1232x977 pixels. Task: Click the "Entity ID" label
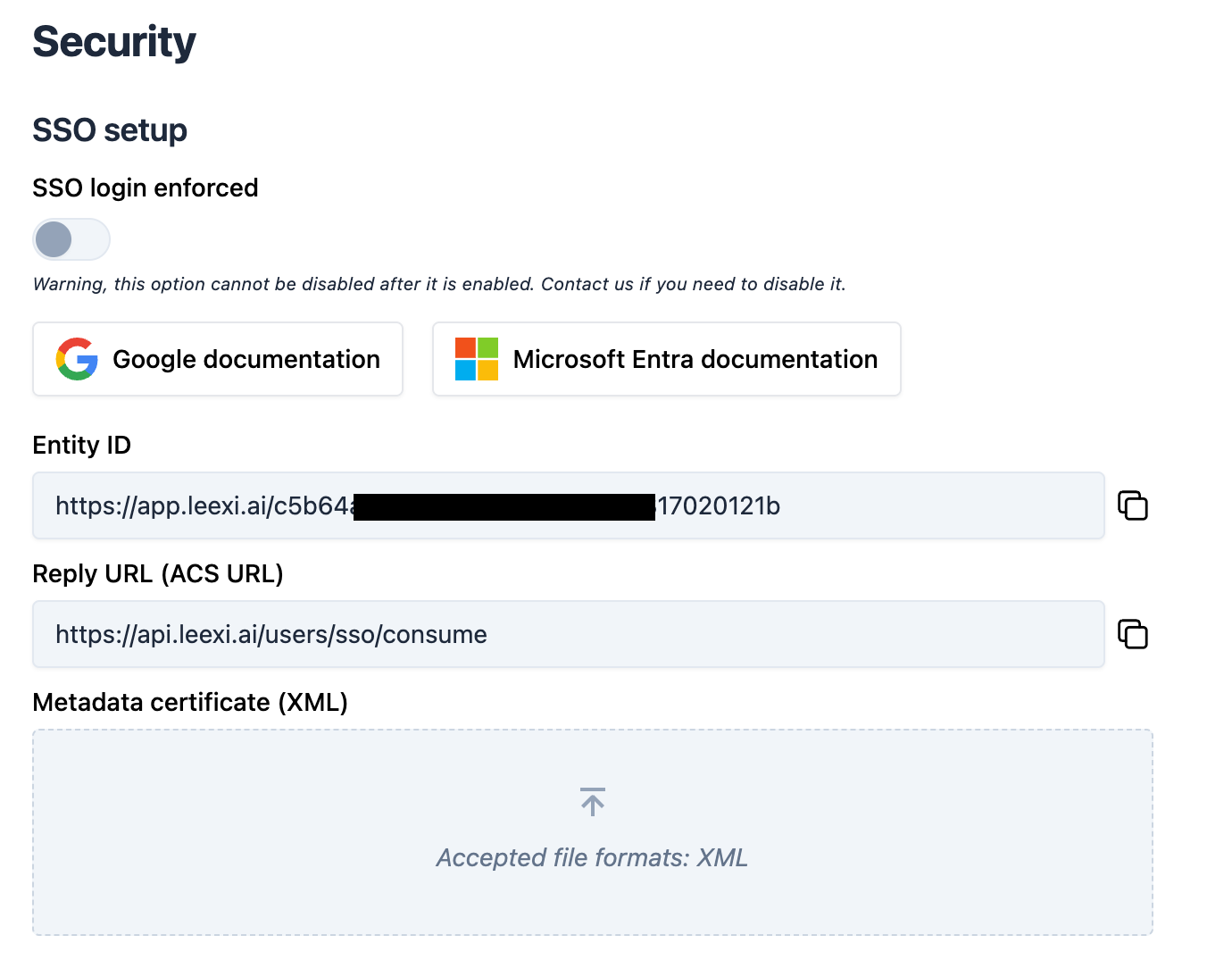[x=82, y=445]
